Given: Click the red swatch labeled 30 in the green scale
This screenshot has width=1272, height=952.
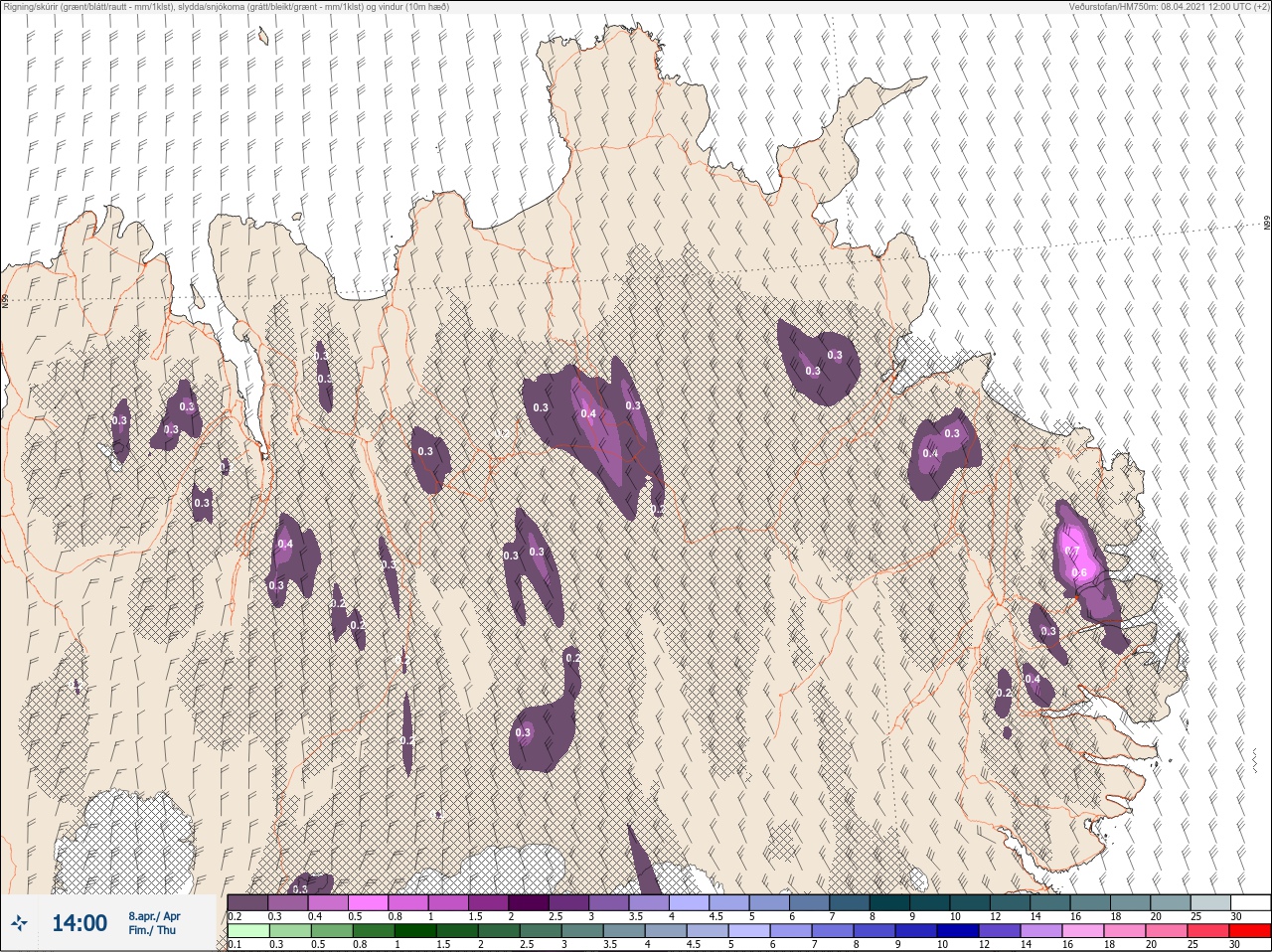Looking at the screenshot, I should tap(1250, 931).
